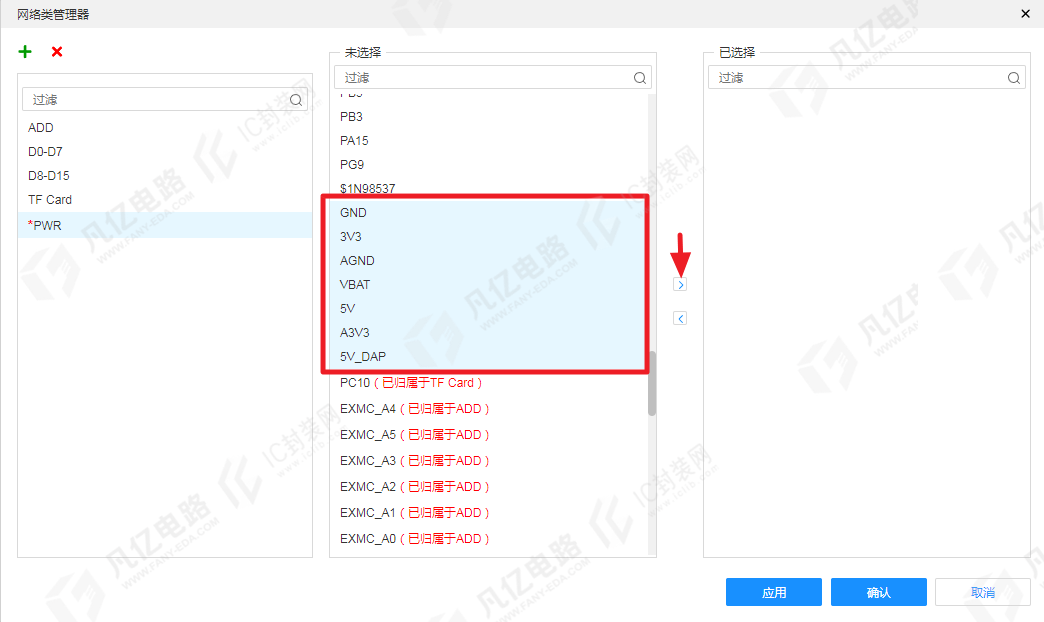Select the GND net
Viewport: 1044px width, 622px height.
(x=489, y=213)
